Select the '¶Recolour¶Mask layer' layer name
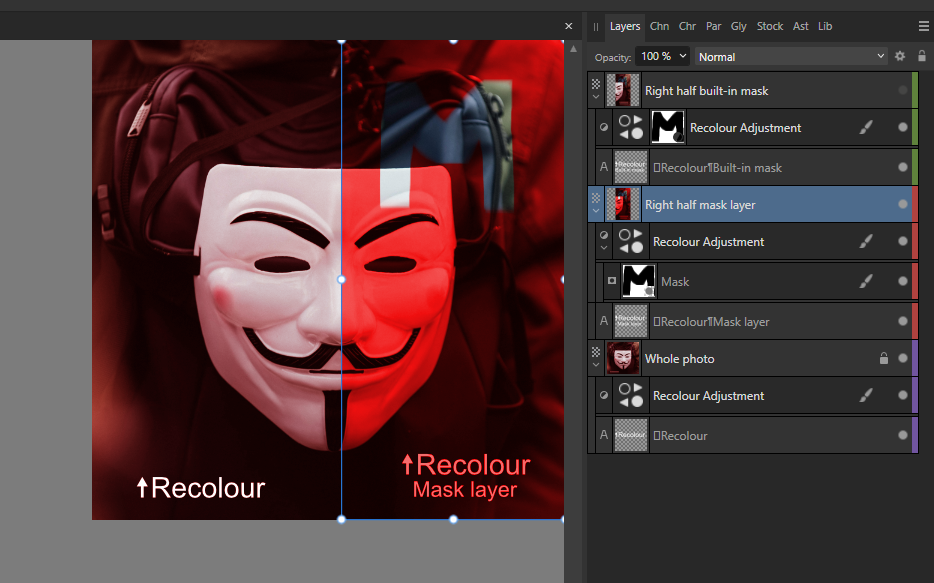934x583 pixels. [711, 322]
